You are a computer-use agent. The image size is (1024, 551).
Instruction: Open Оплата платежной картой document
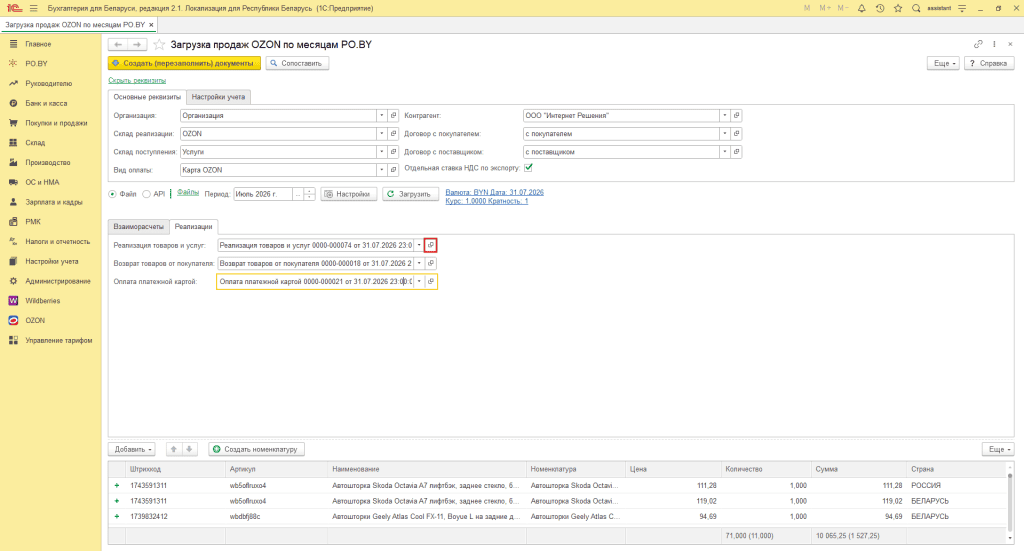pyautogui.click(x=430, y=281)
